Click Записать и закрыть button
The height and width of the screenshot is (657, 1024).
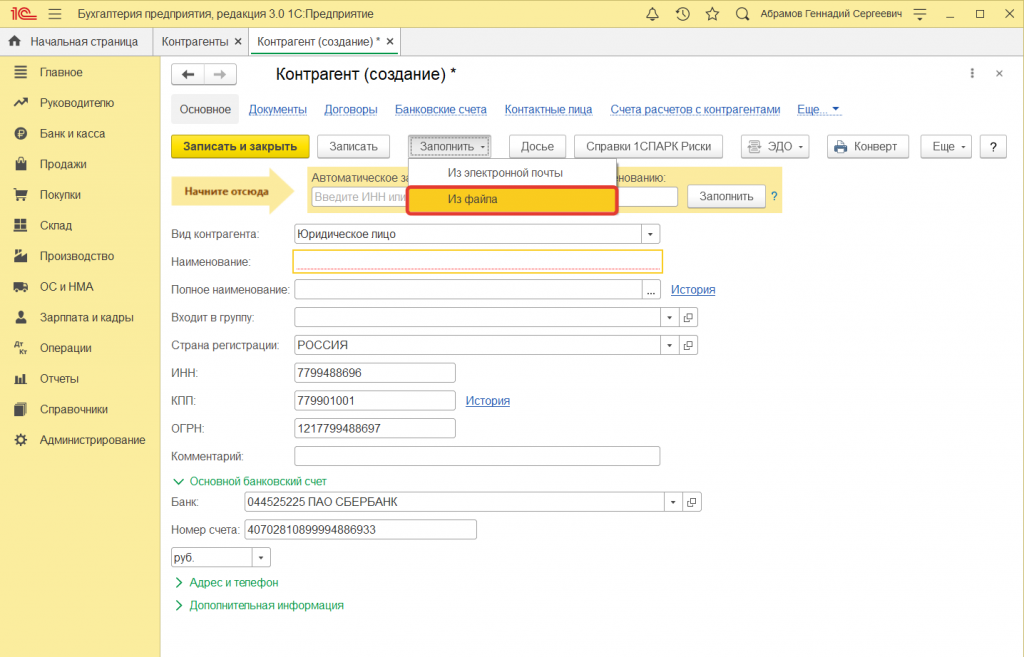240,146
